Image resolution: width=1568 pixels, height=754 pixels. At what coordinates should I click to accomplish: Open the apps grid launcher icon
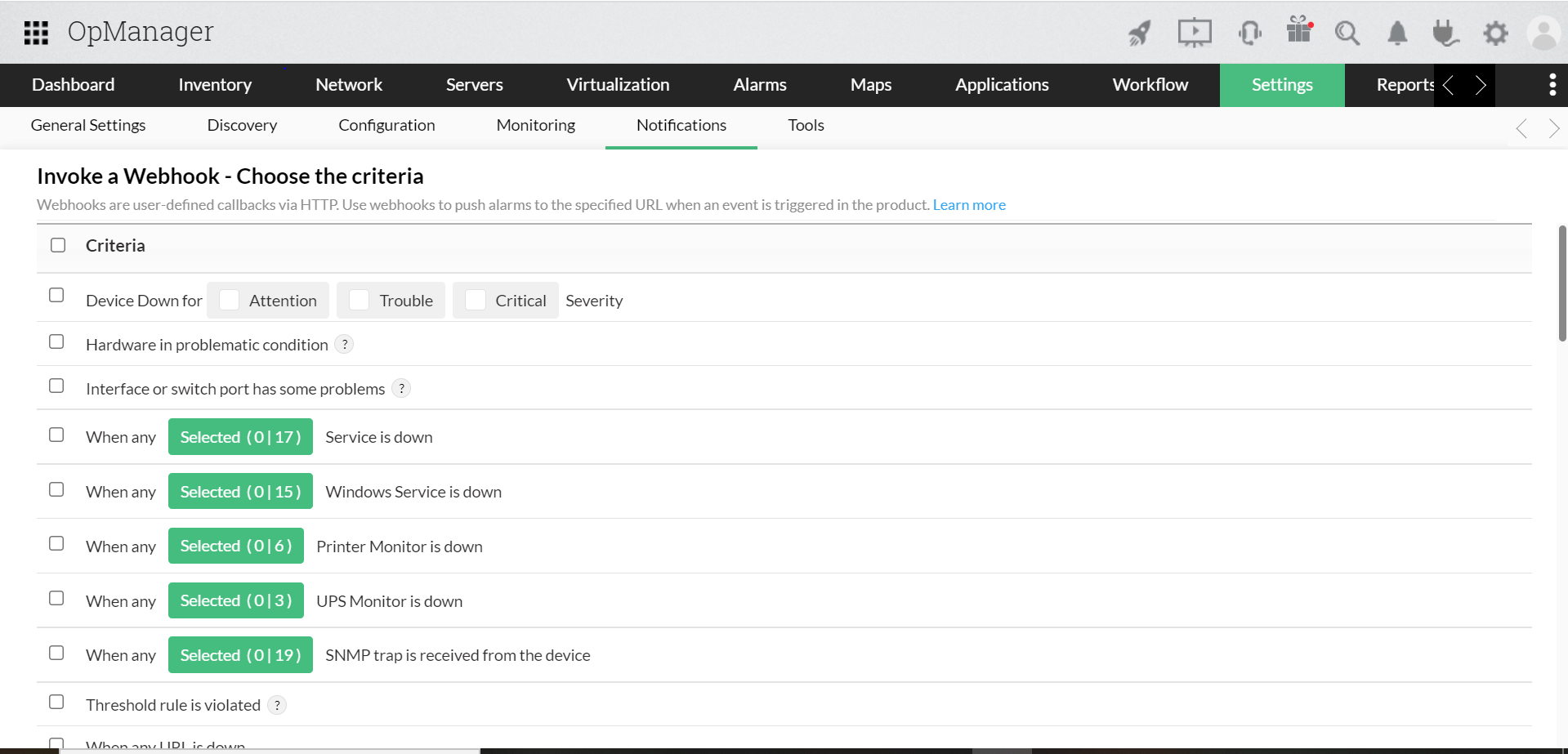(35, 32)
